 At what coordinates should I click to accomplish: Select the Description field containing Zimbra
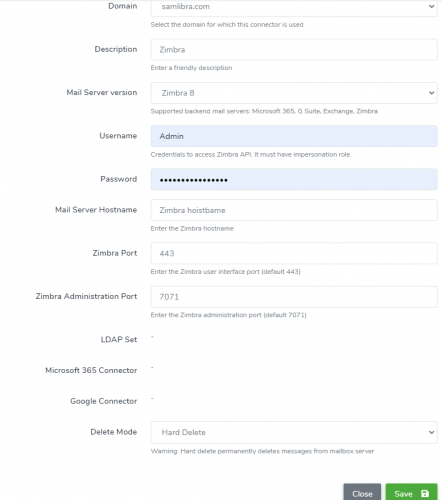click(x=294, y=50)
